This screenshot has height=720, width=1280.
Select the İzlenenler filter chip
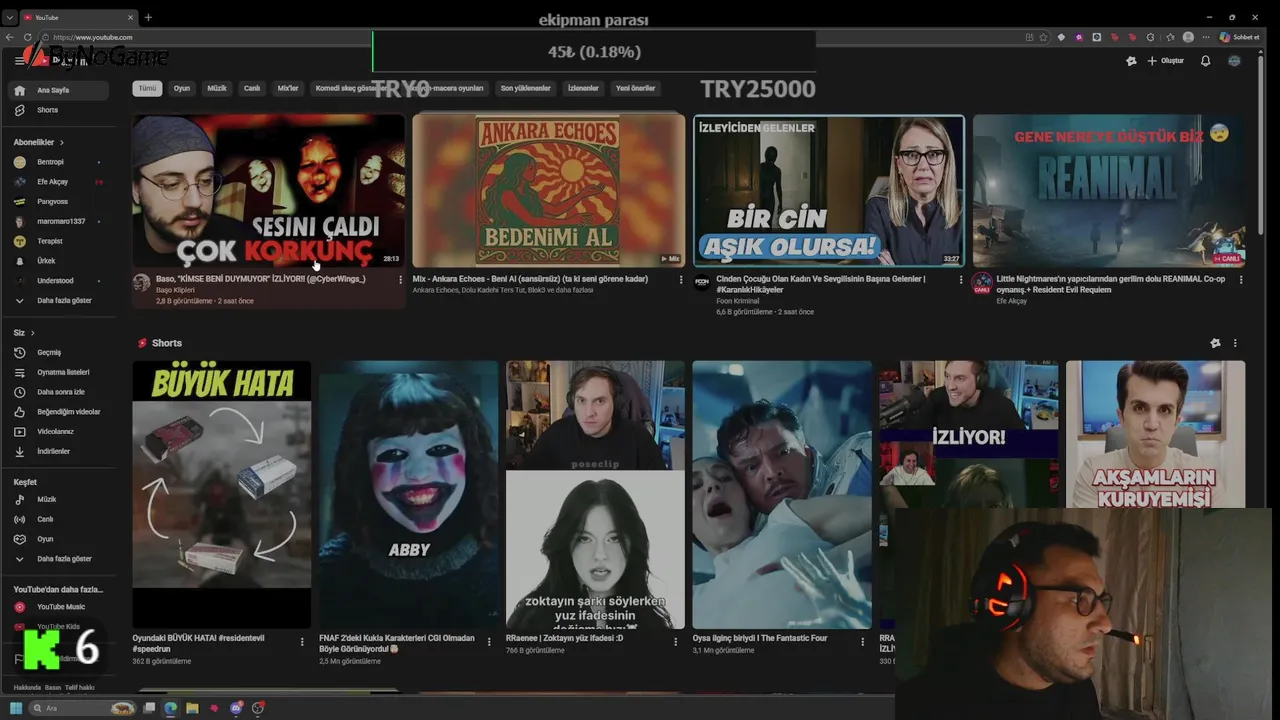[x=583, y=88]
